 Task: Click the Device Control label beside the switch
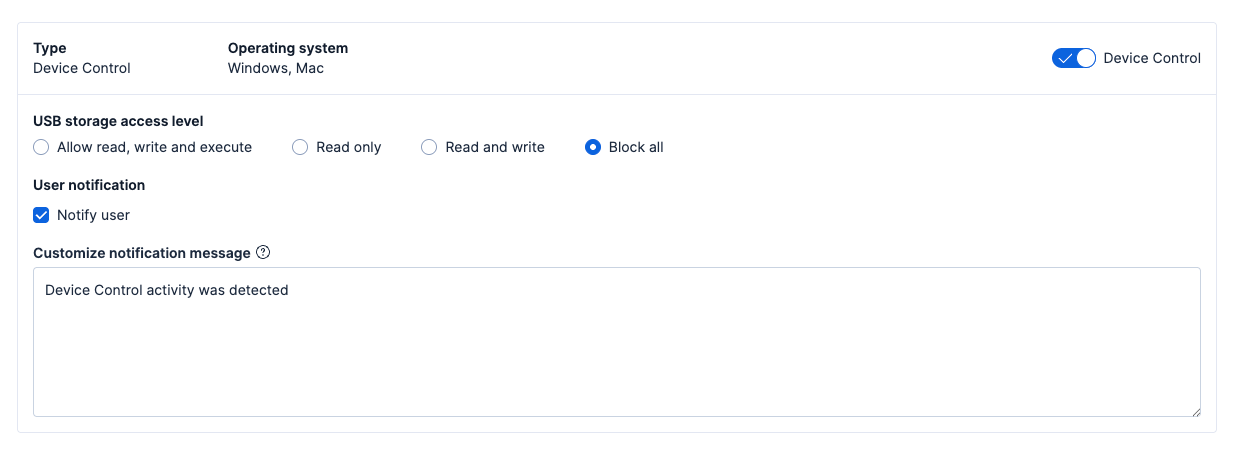coord(1152,58)
